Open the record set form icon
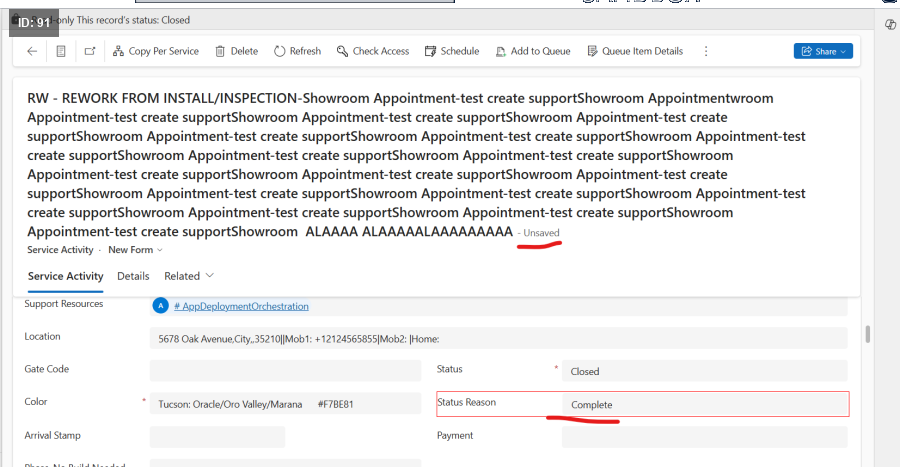900x467 pixels. click(61, 51)
